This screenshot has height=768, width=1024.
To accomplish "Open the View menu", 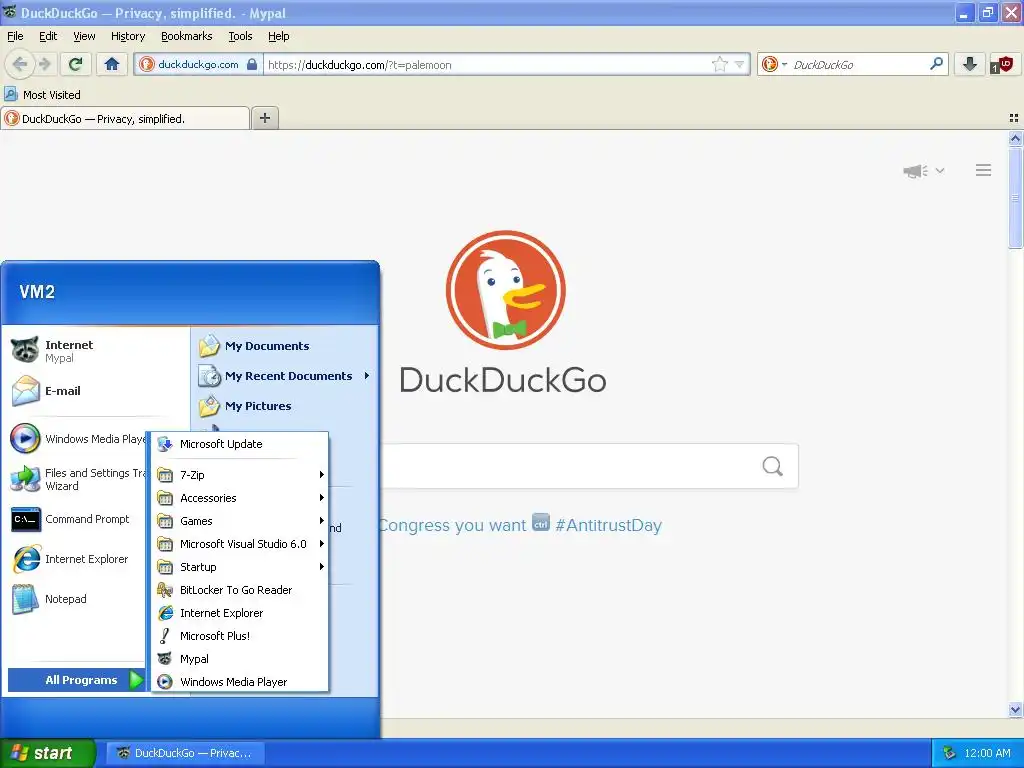I will pyautogui.click(x=84, y=36).
